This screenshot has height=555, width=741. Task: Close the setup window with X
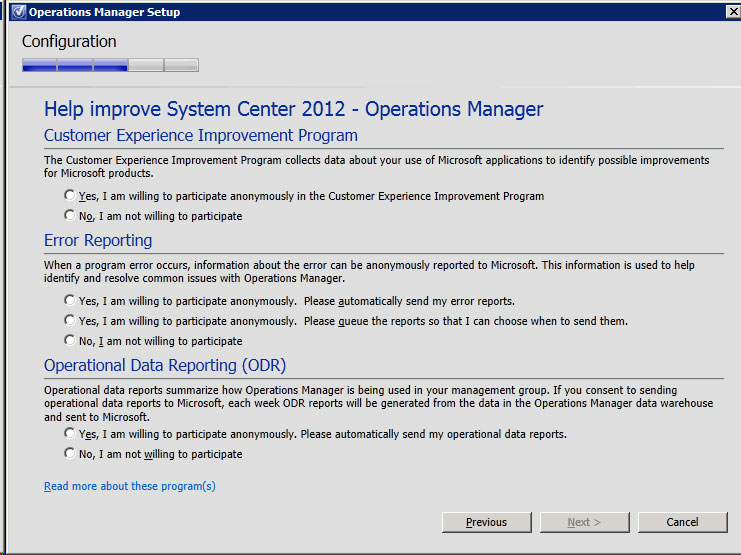(x=733, y=11)
